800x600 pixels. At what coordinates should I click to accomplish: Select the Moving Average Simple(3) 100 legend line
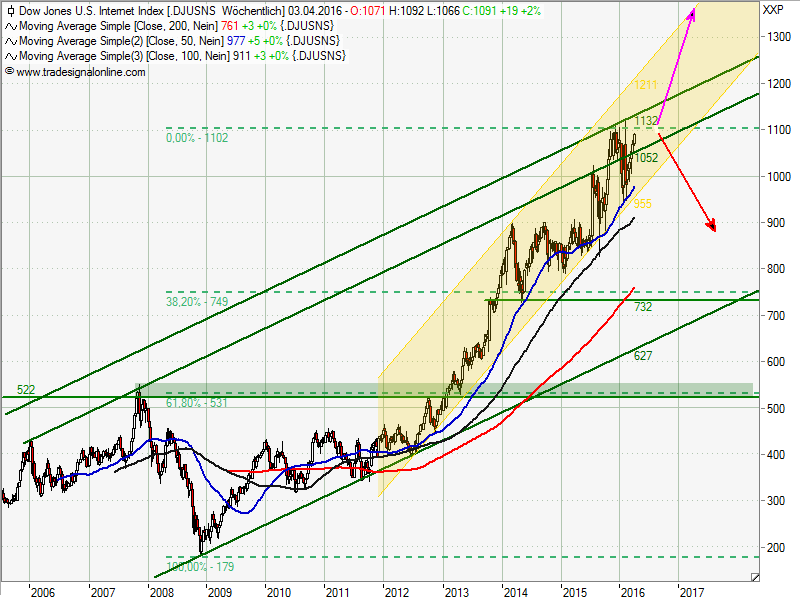pos(183,56)
